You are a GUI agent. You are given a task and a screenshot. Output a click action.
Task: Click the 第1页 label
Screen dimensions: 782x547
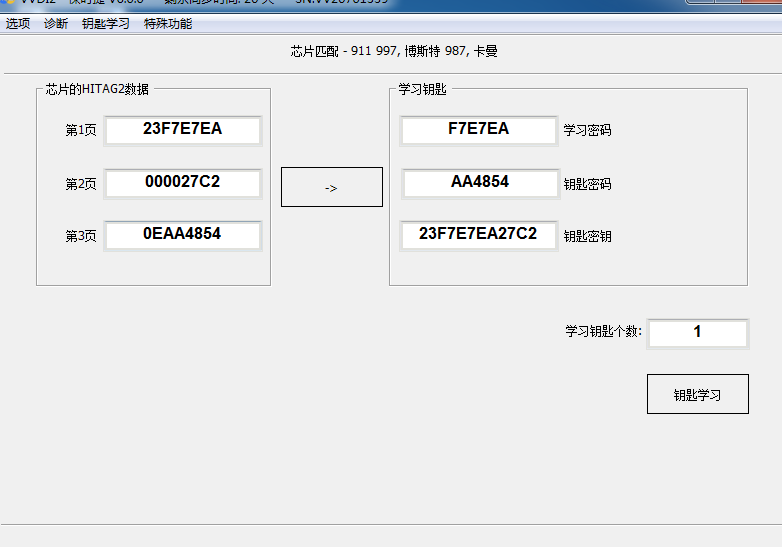coord(81,131)
